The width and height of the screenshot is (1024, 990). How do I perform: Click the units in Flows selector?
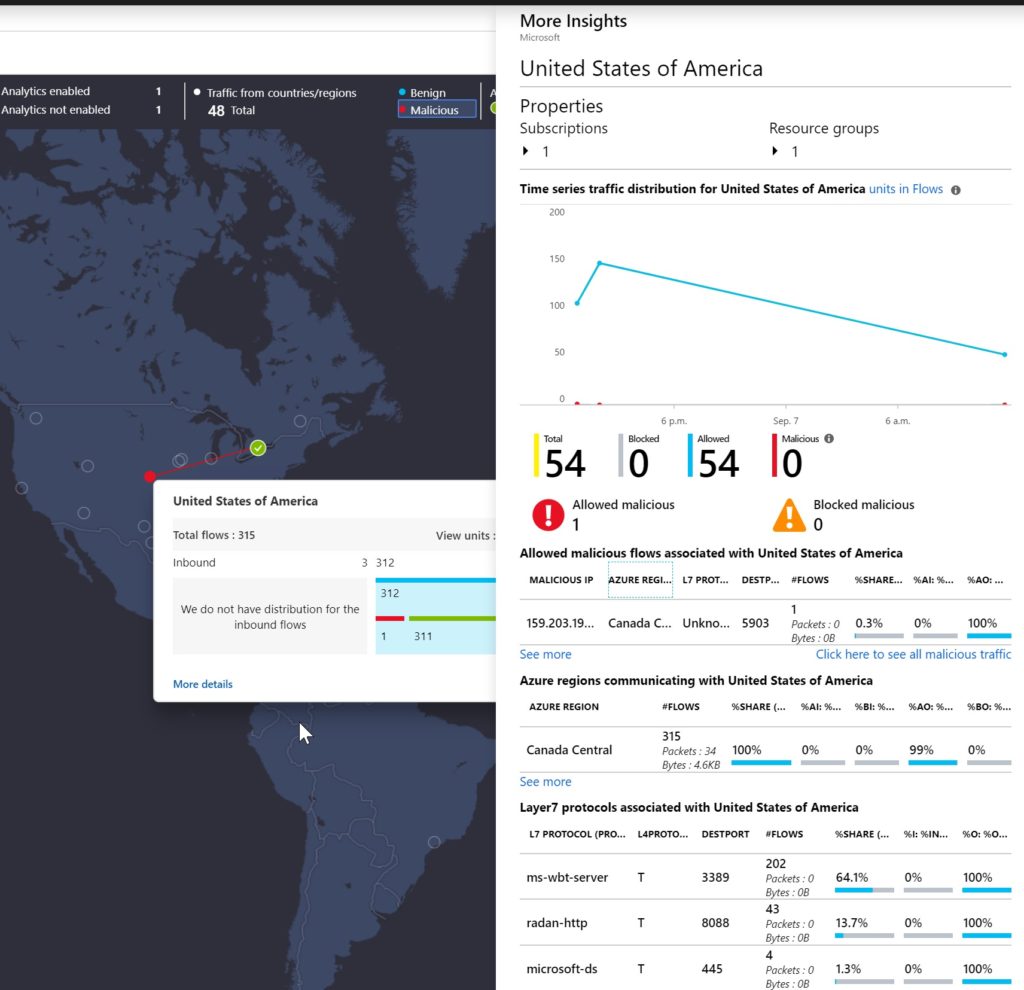905,189
